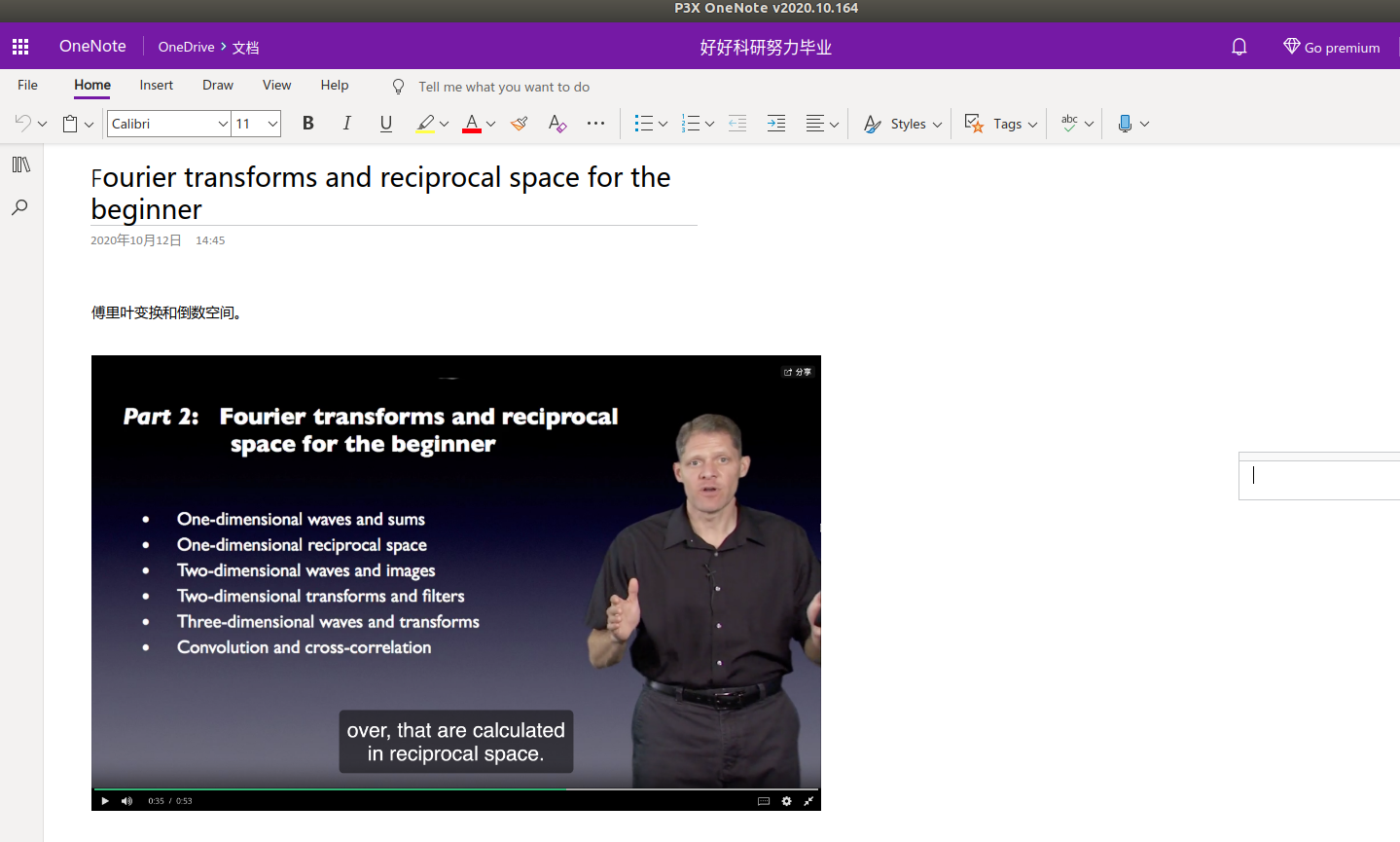Use the Format Painter
This screenshot has height=842, width=1400.
[519, 123]
